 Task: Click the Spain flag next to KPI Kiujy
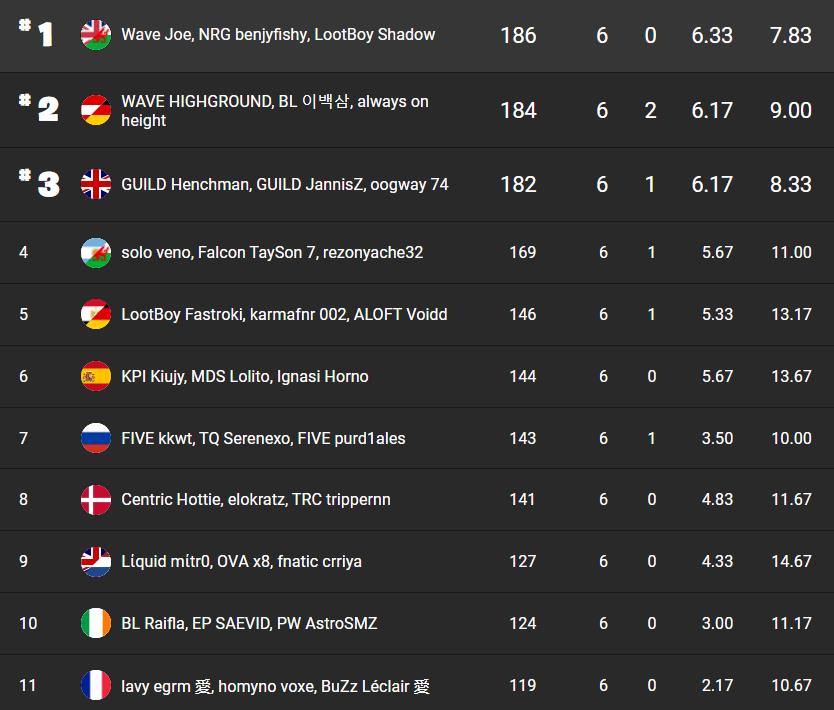(x=96, y=376)
